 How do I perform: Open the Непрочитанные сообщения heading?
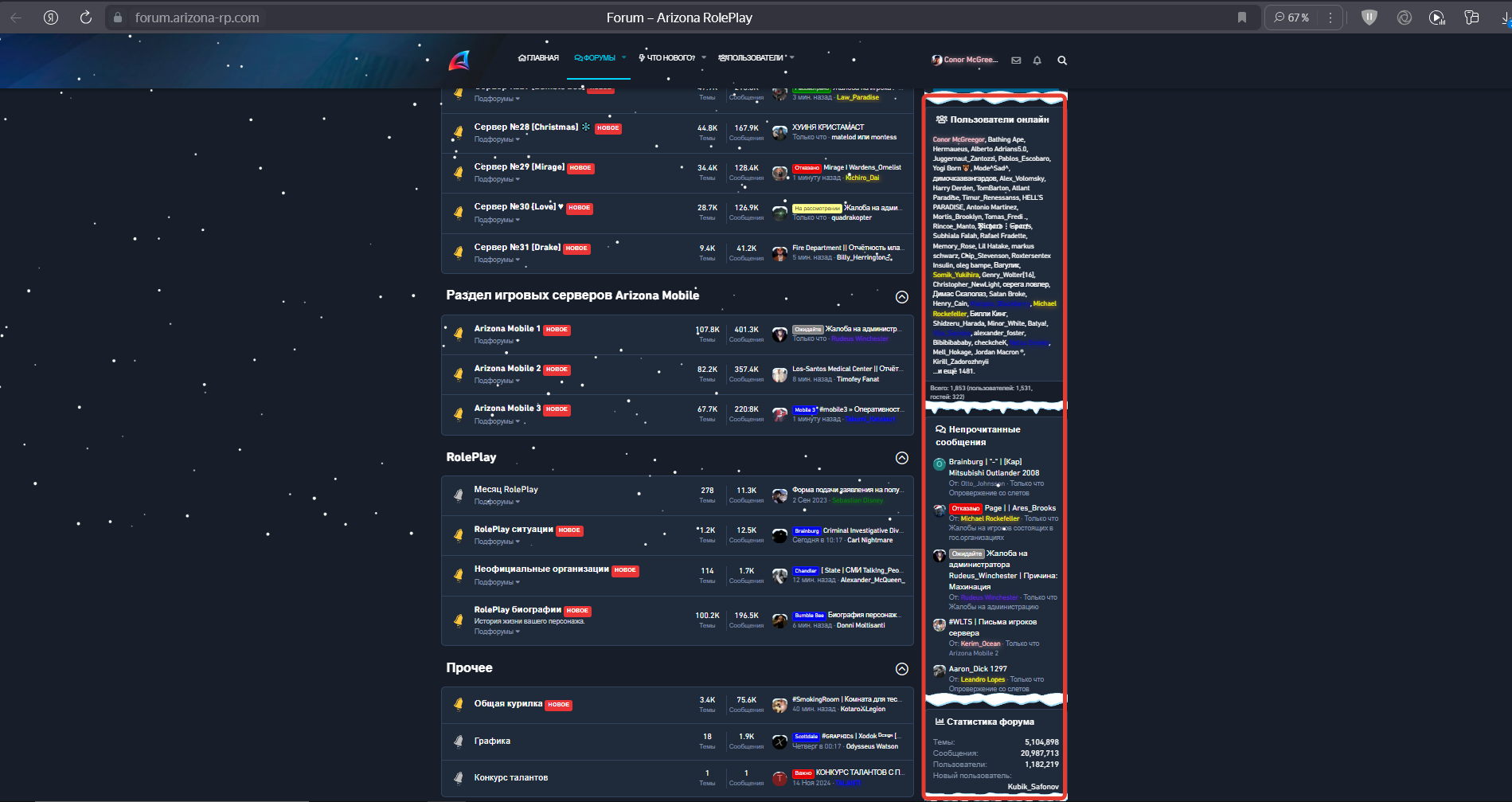[978, 436]
